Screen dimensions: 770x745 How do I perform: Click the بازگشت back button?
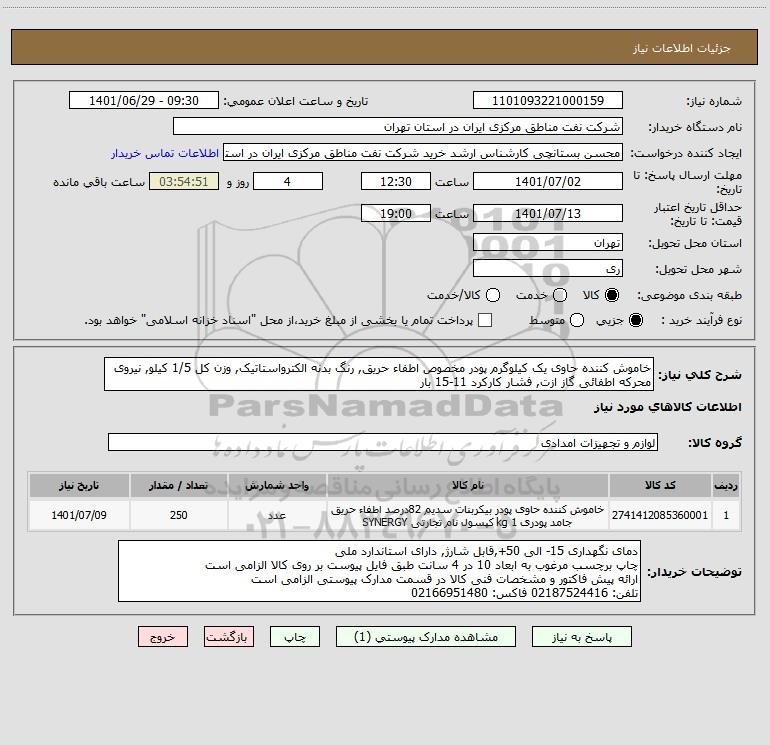[229, 637]
